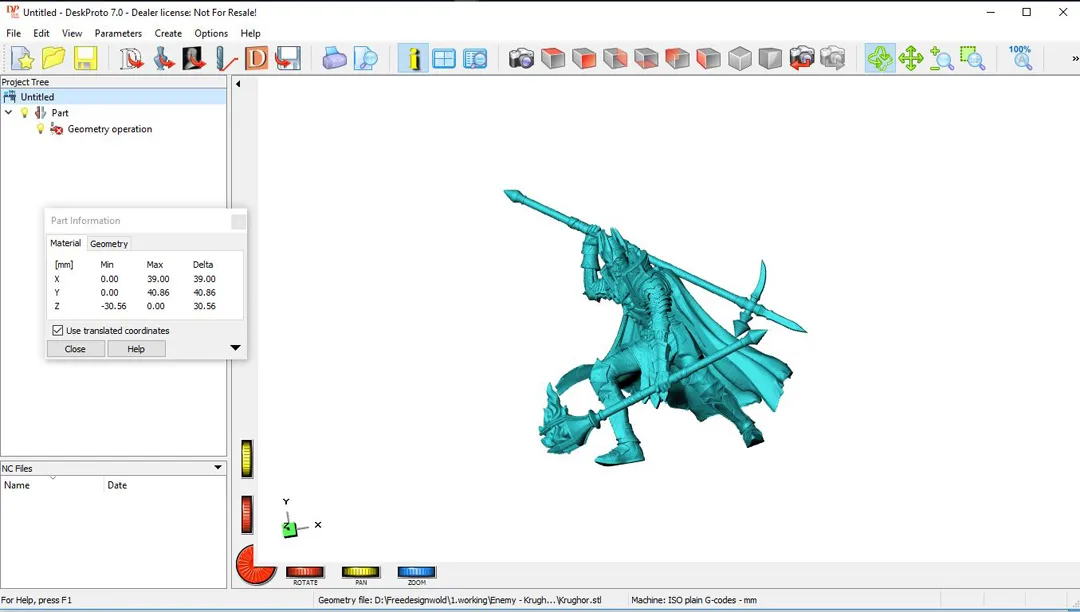Open the Help menu
This screenshot has height=612, width=1080.
(251, 33)
